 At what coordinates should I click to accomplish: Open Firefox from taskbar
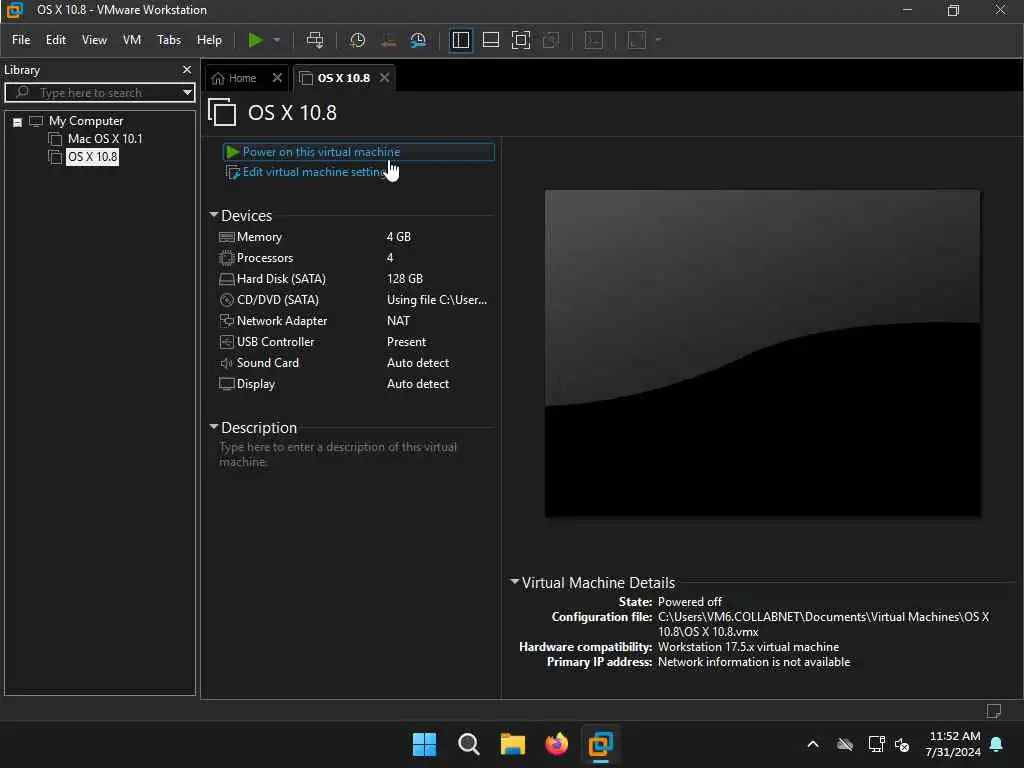556,744
